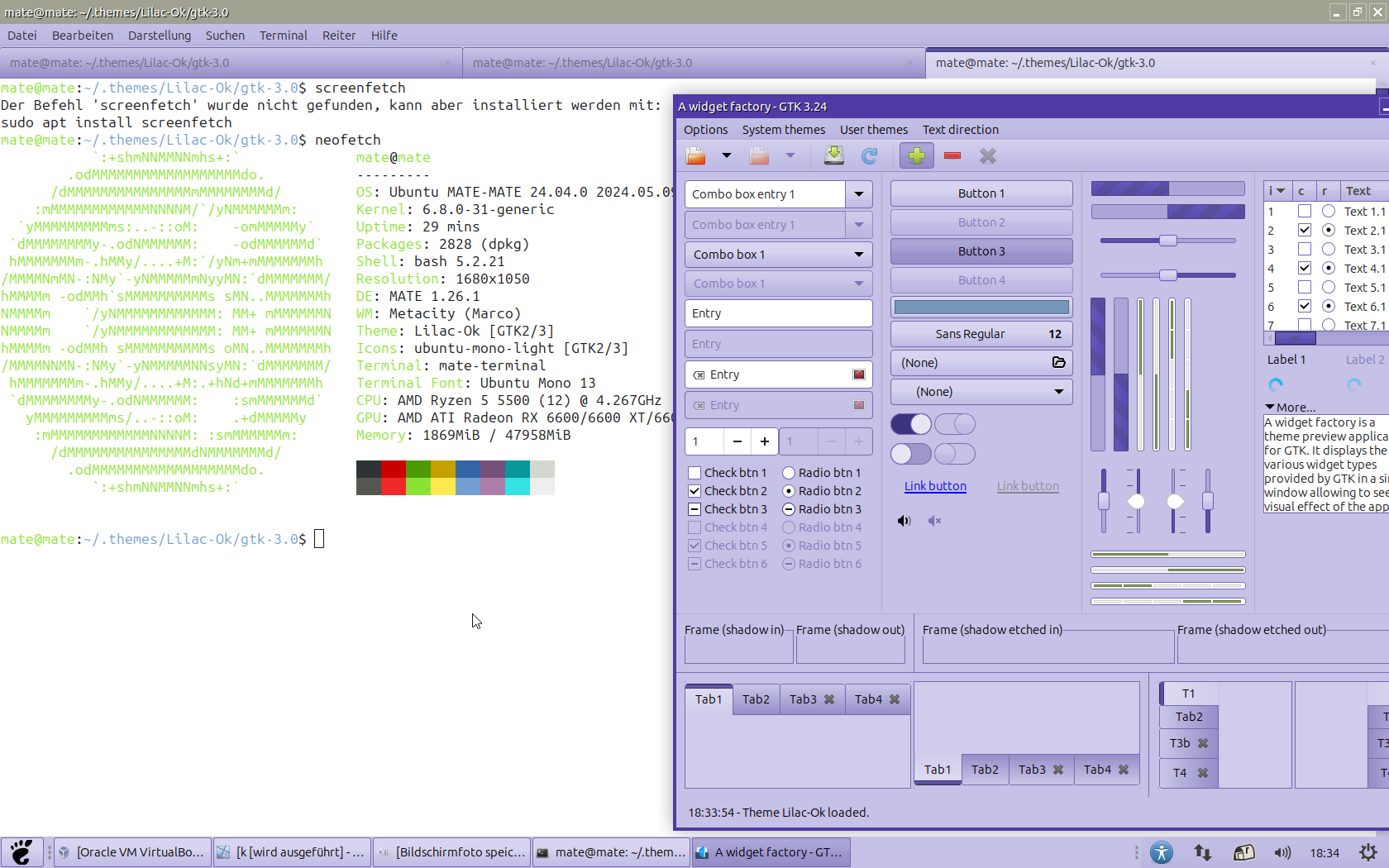Switch to the Oracle VM VirtualBox taskbar window

coord(131,852)
